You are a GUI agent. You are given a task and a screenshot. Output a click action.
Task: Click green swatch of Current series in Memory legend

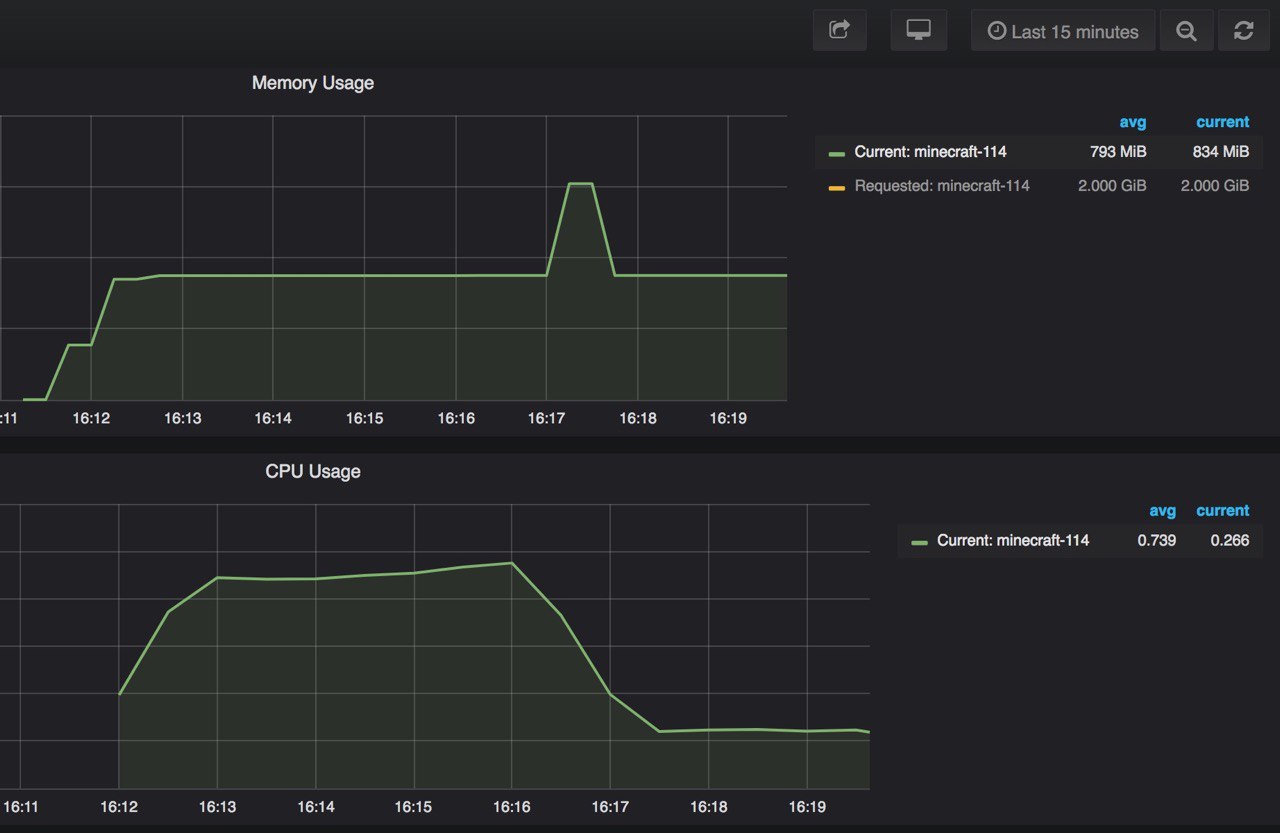(x=837, y=153)
